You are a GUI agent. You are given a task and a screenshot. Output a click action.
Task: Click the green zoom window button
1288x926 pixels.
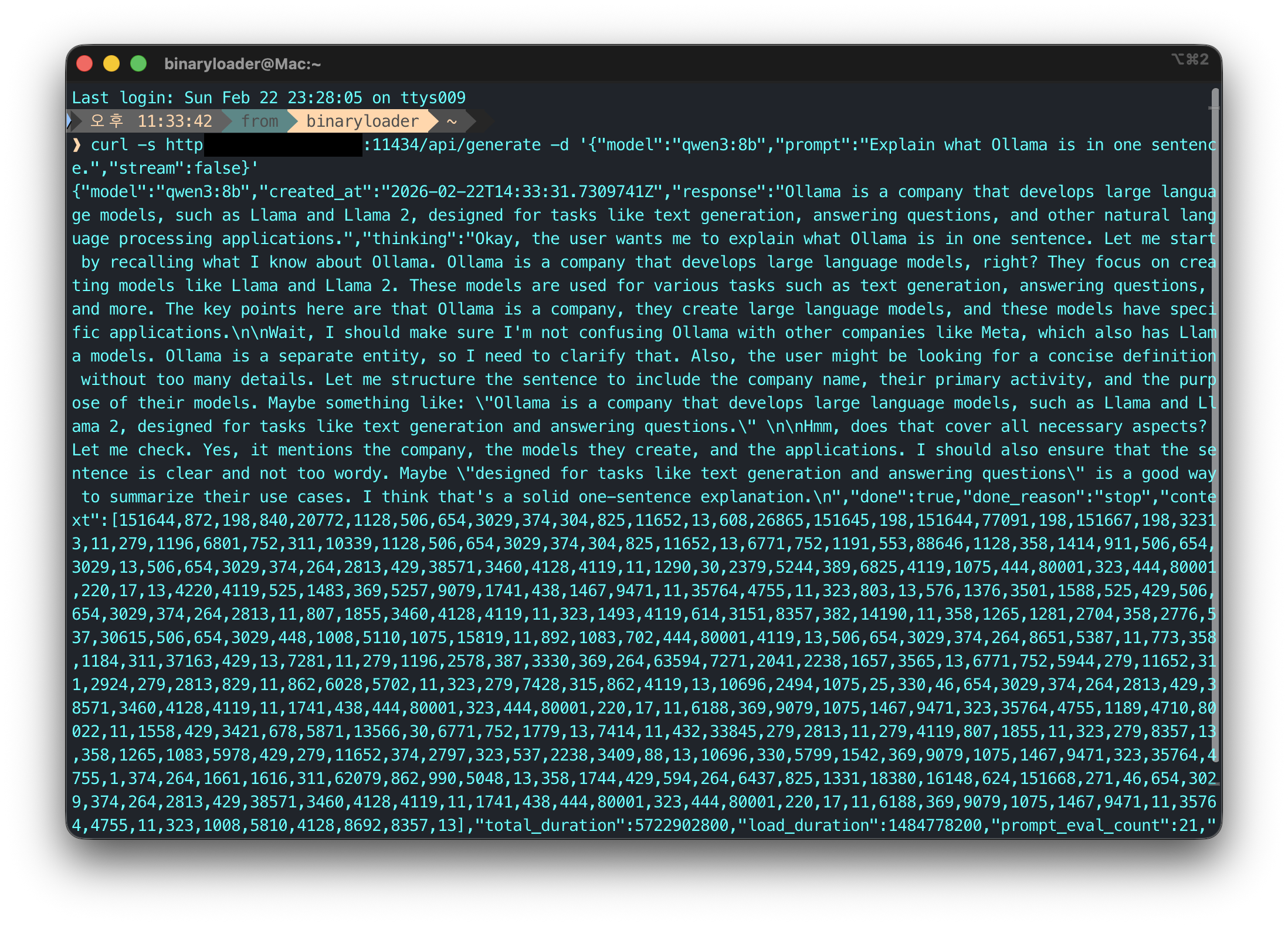click(138, 63)
